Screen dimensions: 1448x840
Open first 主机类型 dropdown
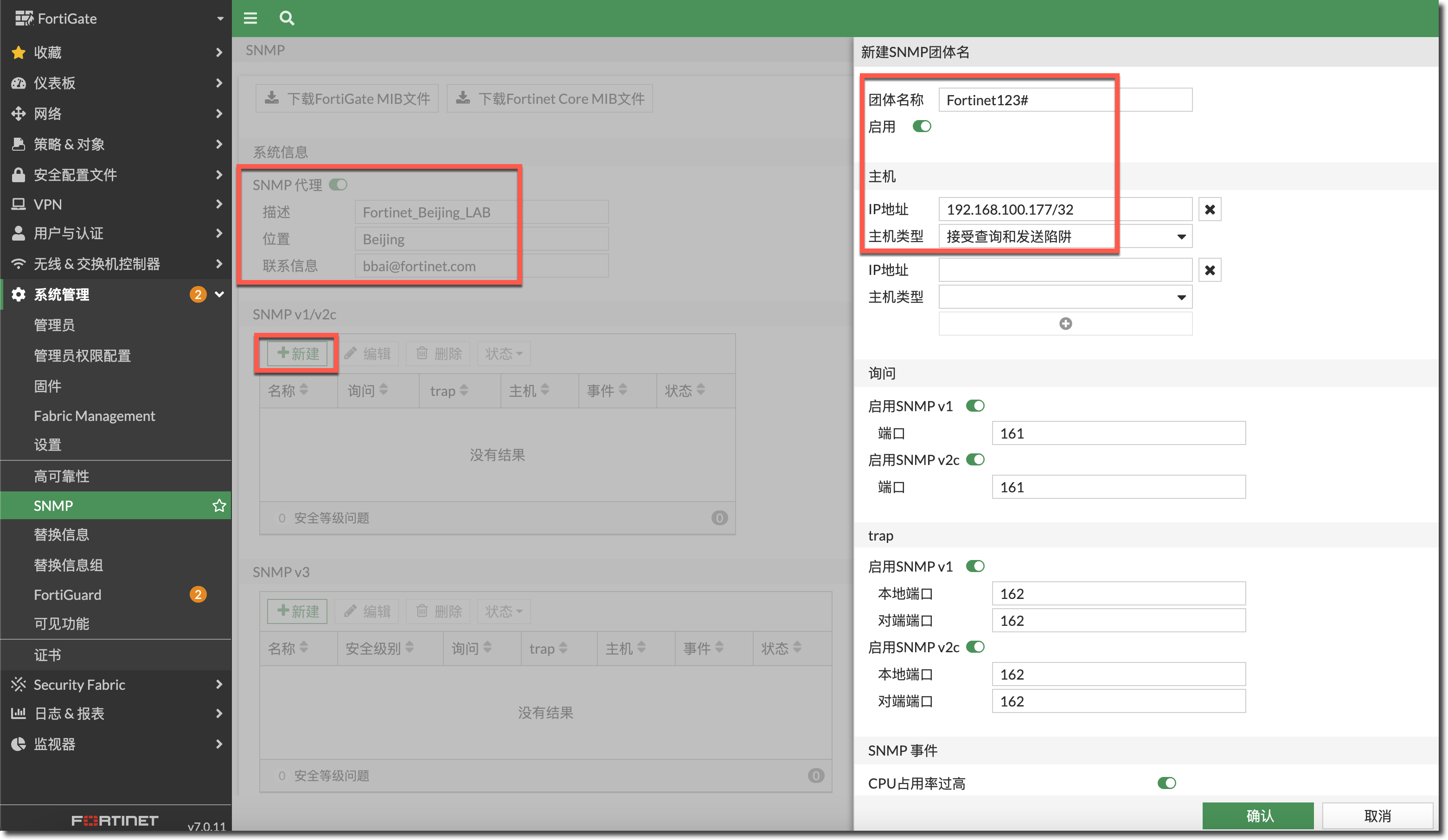[x=1065, y=236]
